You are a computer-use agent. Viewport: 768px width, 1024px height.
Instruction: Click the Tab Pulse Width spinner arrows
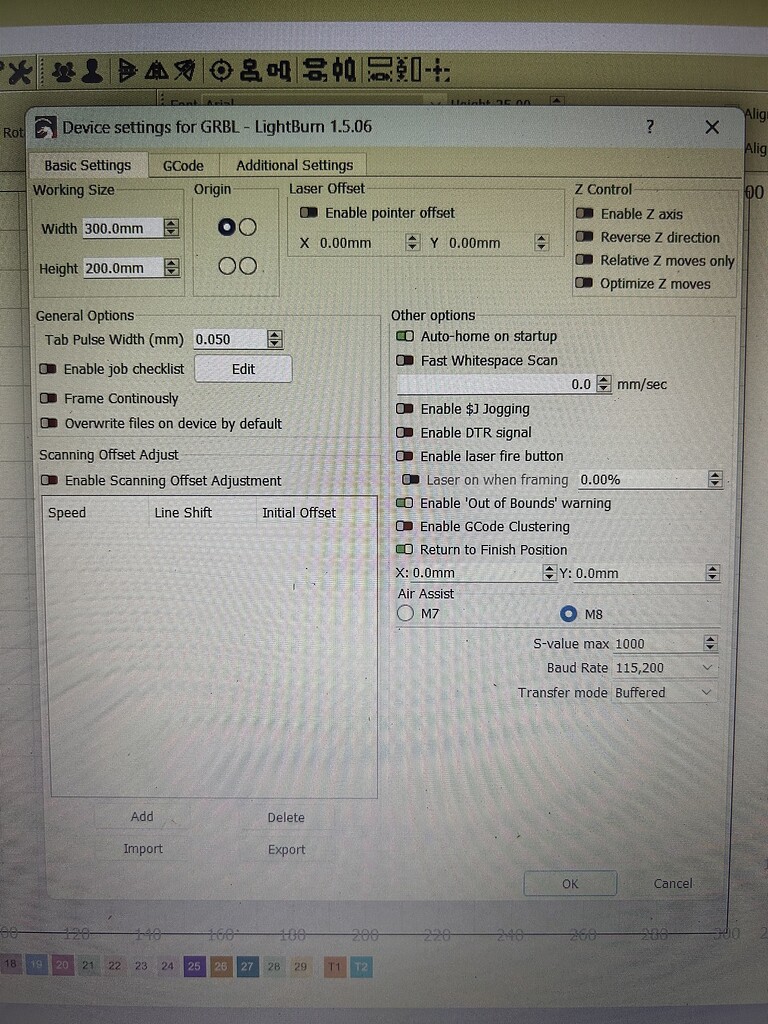[x=275, y=339]
